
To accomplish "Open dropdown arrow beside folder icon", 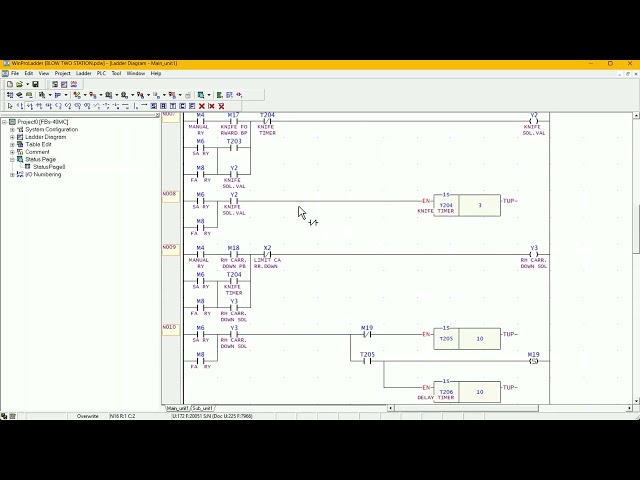I will (x=27, y=84).
